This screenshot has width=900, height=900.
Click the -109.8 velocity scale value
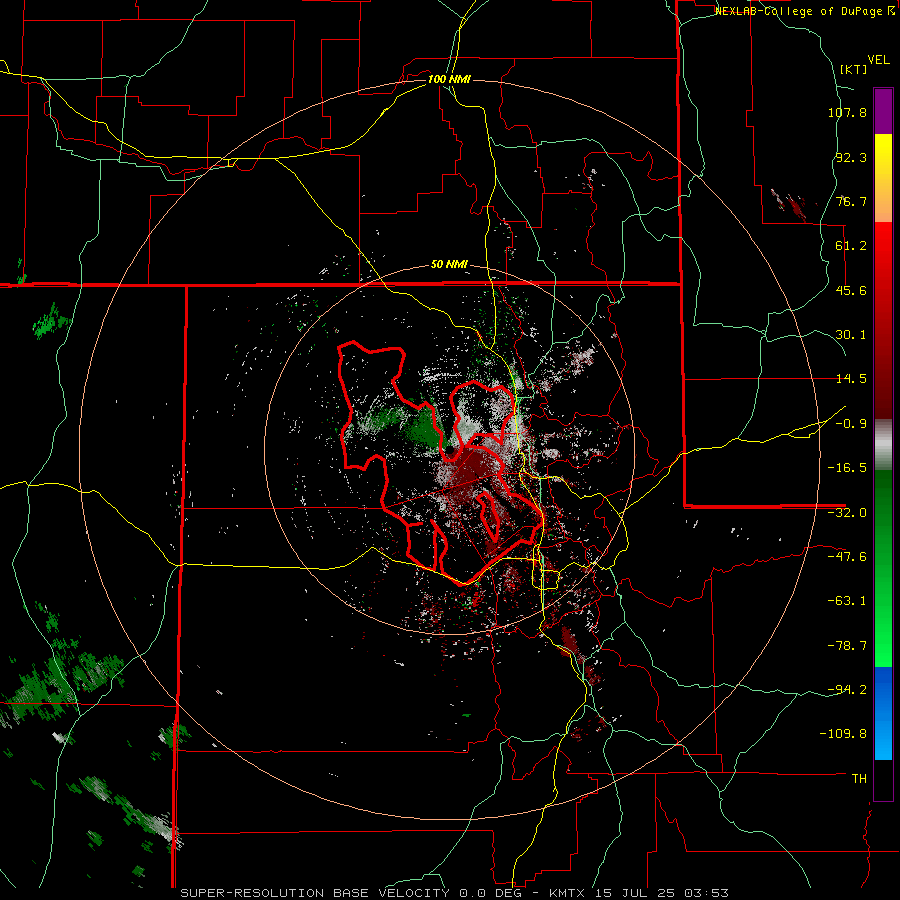[x=843, y=734]
